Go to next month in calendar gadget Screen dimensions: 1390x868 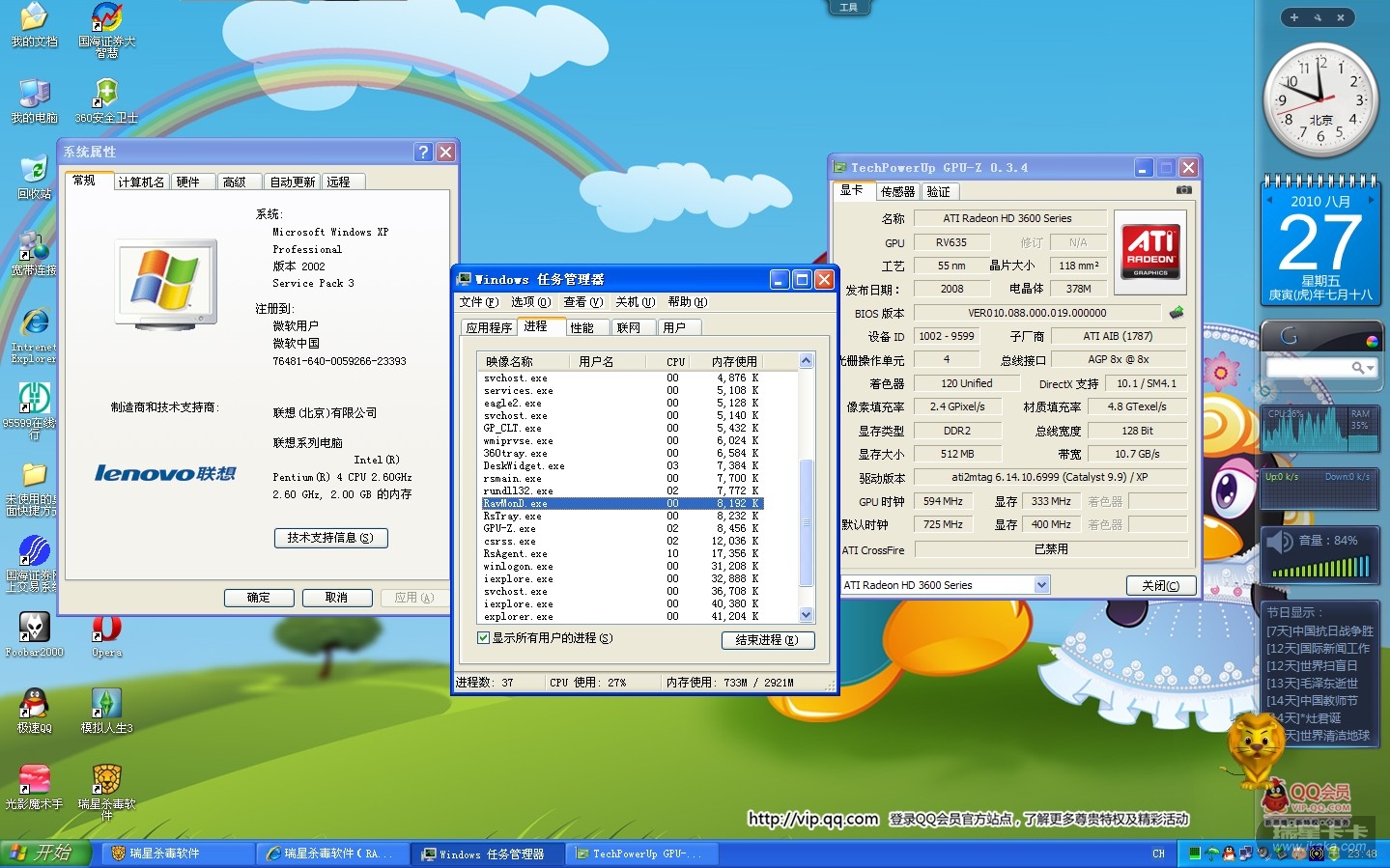1371,201
